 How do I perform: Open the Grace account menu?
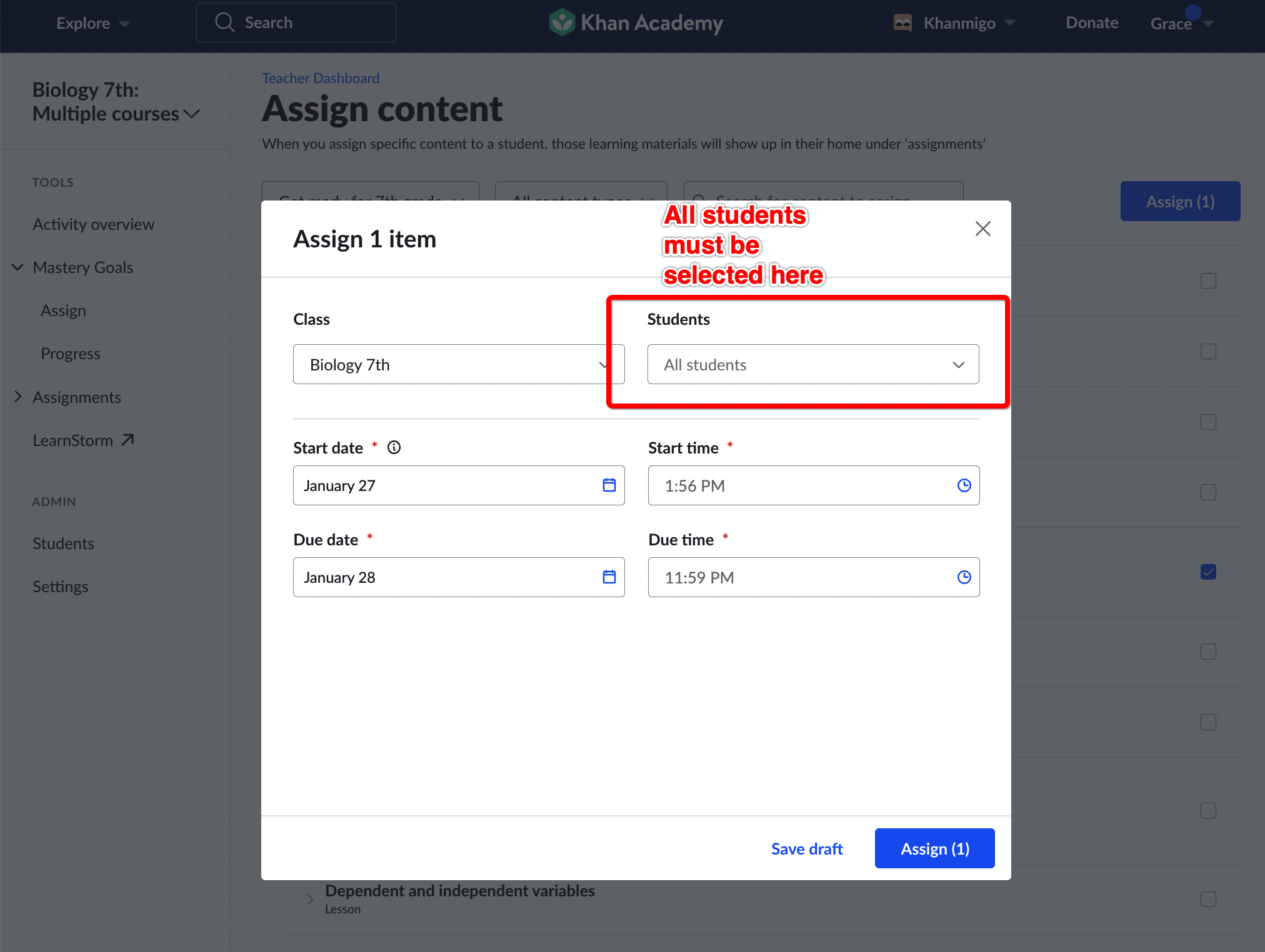pyautogui.click(x=1181, y=23)
